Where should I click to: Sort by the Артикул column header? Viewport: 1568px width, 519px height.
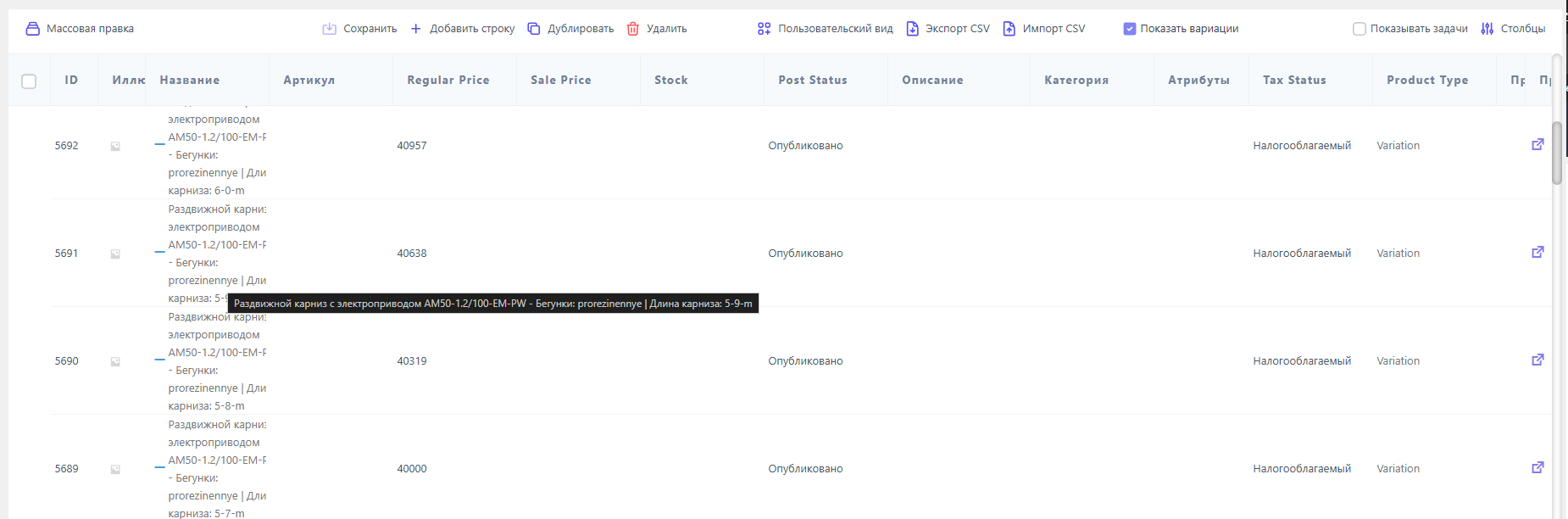tap(309, 80)
